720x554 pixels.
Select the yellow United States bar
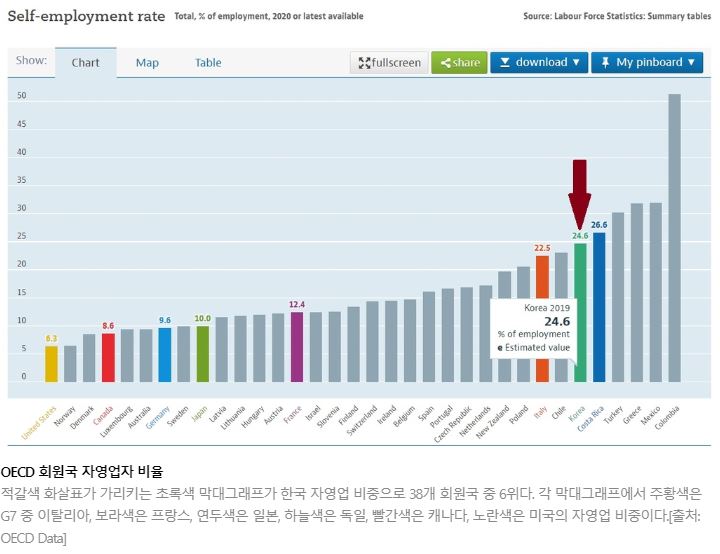pyautogui.click(x=51, y=364)
